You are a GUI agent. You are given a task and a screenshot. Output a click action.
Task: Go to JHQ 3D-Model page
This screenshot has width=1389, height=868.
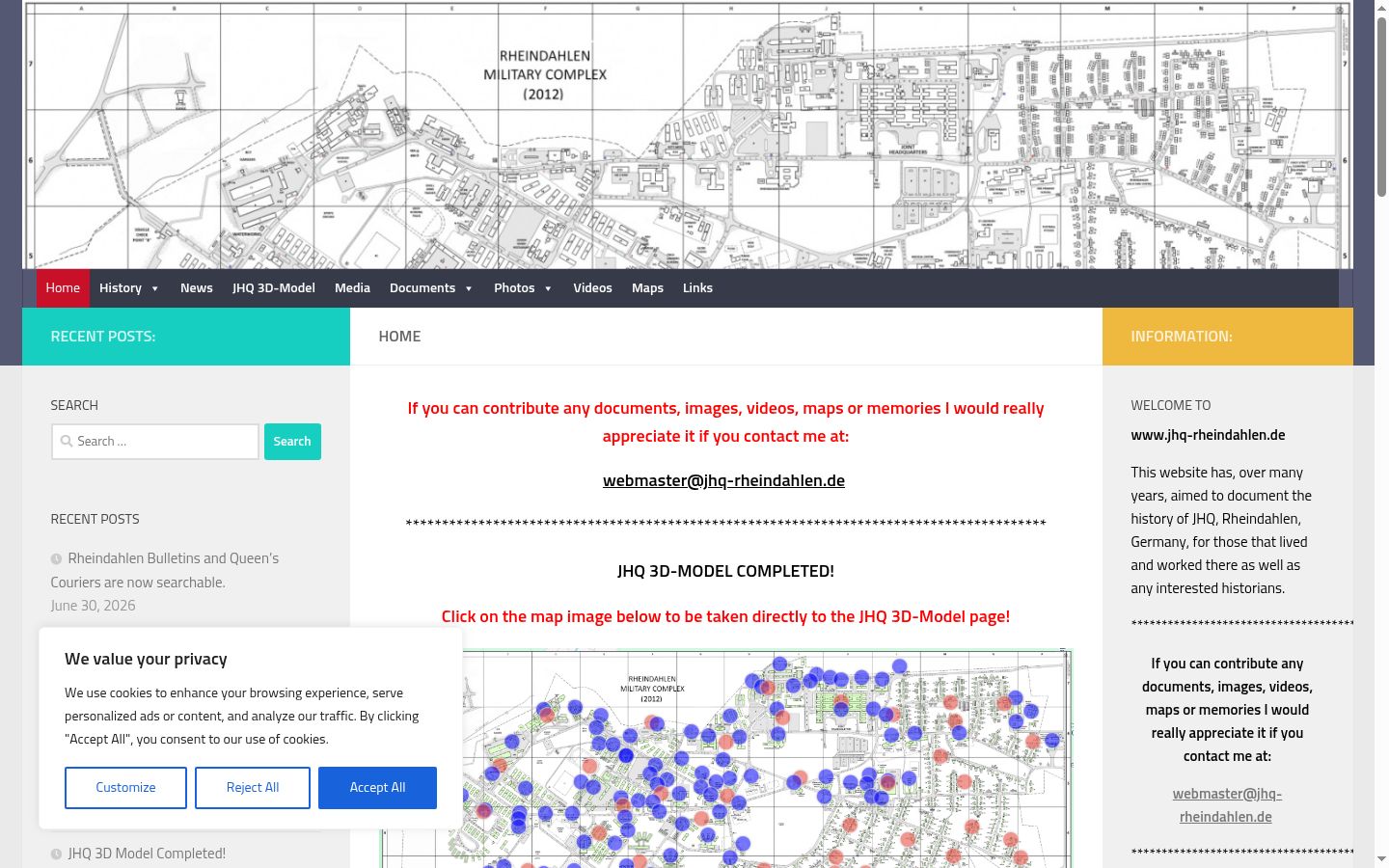coord(274,288)
